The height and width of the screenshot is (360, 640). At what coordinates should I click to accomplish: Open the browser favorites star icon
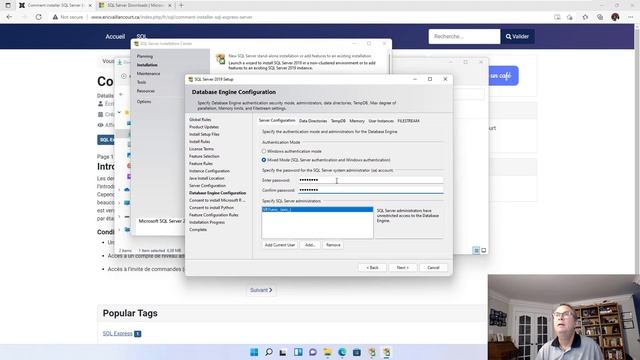point(585,17)
